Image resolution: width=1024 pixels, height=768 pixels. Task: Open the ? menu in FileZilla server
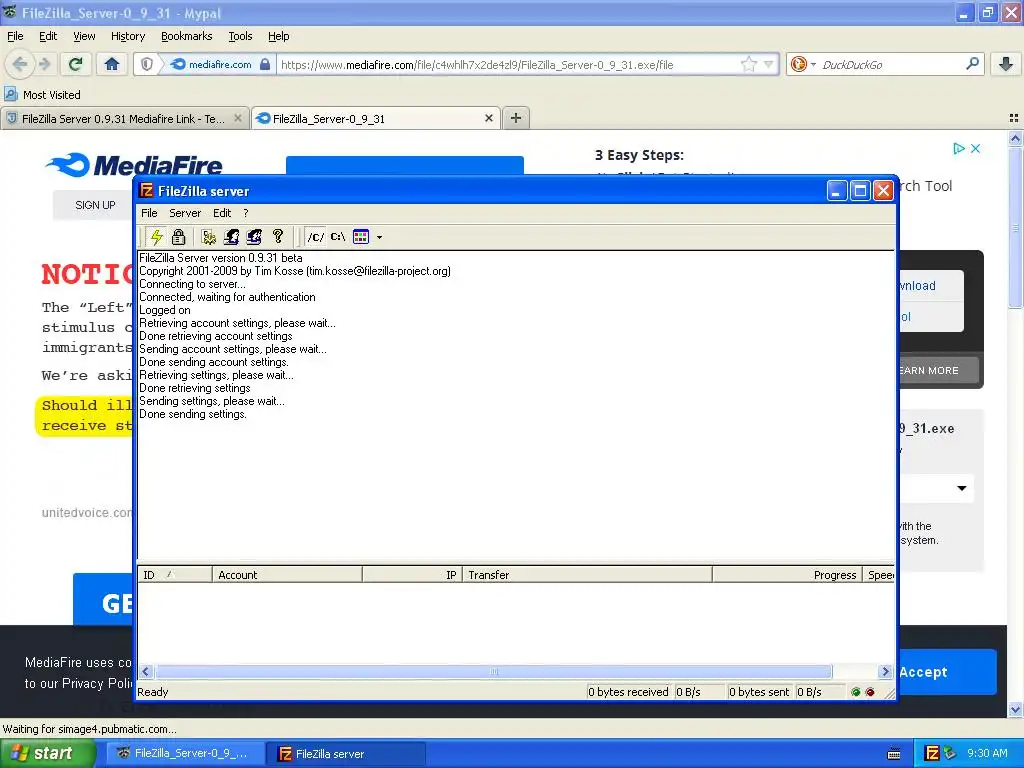pyautogui.click(x=246, y=213)
